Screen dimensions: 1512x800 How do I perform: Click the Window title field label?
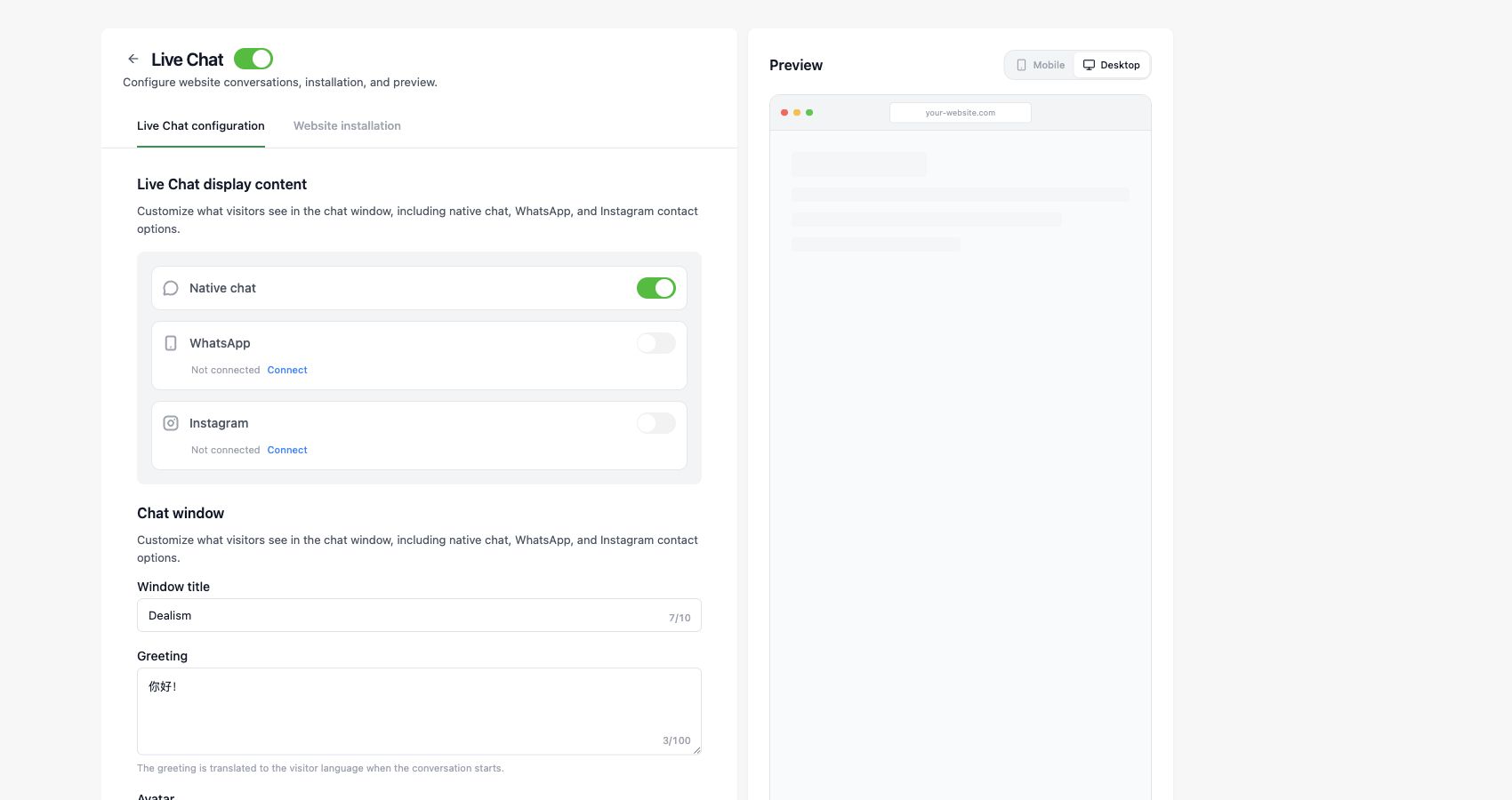(173, 587)
